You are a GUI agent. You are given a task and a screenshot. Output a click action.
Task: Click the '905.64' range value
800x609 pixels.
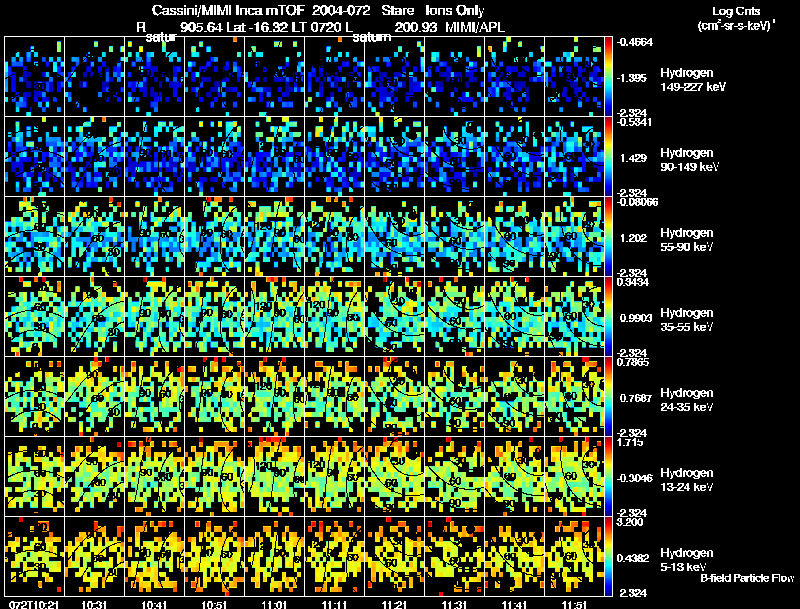point(201,27)
